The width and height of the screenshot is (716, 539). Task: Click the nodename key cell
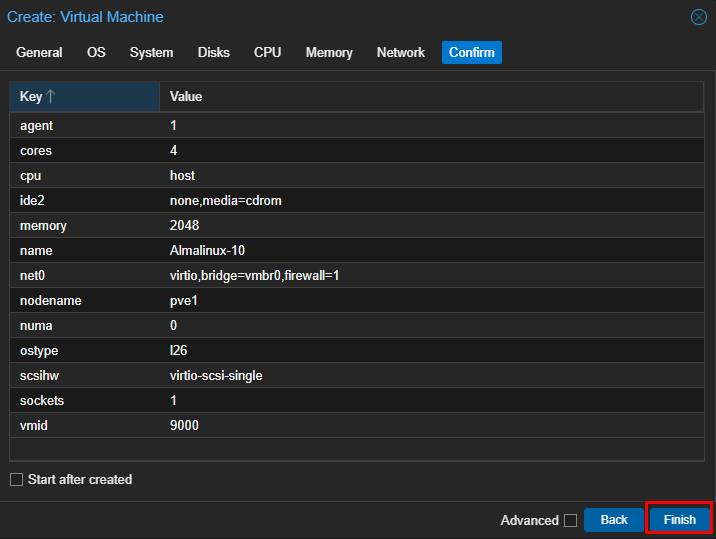(x=84, y=301)
